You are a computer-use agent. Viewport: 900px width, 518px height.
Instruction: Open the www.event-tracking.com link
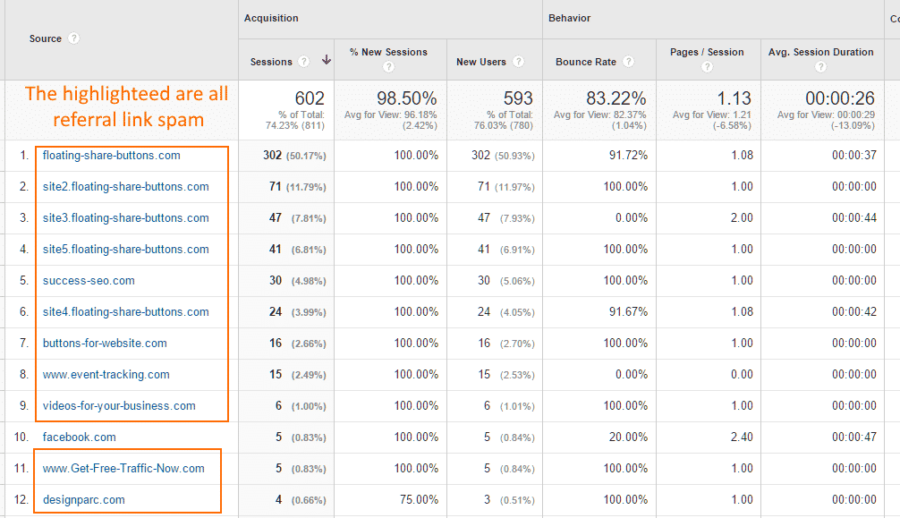[106, 374]
